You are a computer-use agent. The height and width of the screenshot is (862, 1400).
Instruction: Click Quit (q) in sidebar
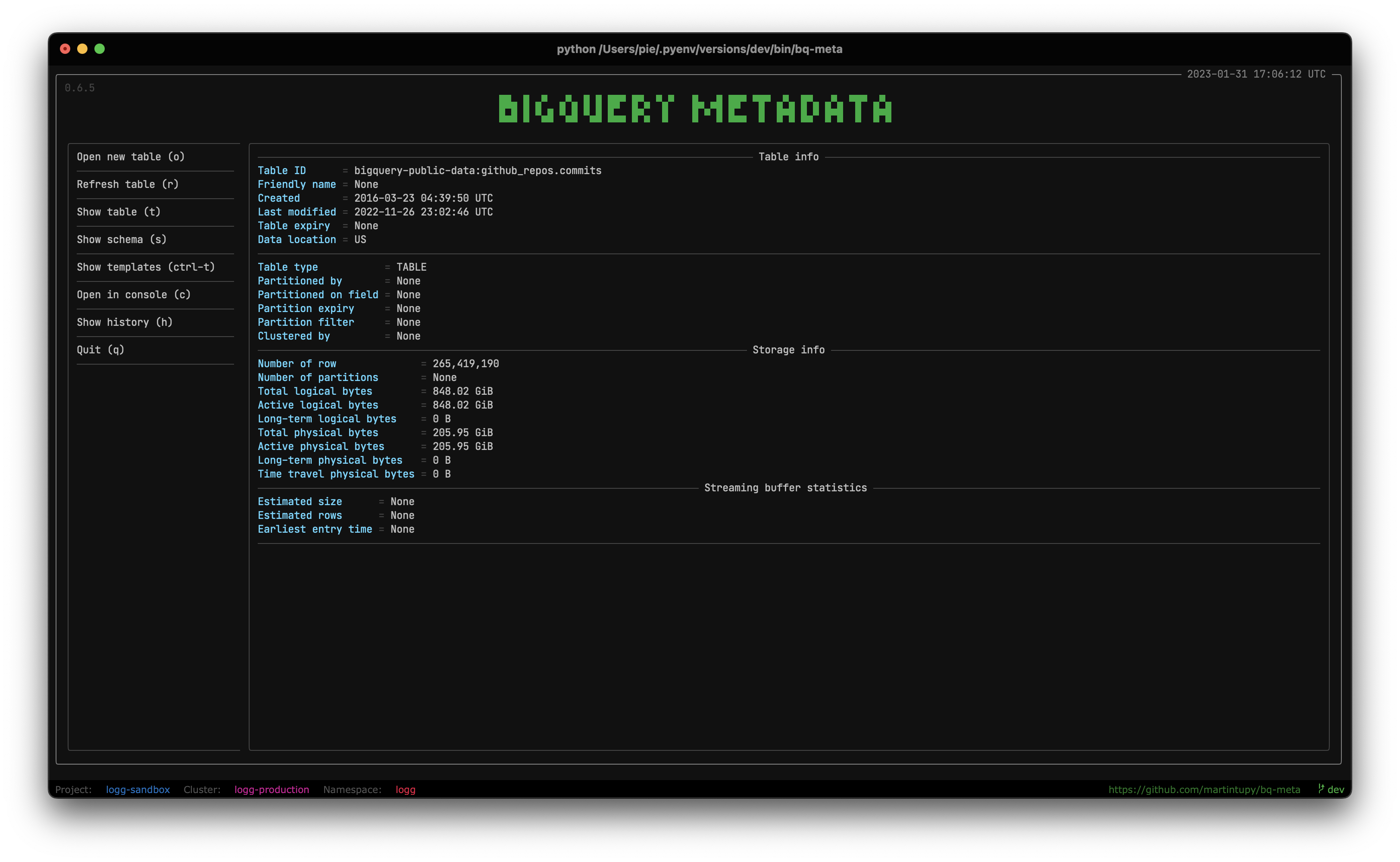(100, 350)
